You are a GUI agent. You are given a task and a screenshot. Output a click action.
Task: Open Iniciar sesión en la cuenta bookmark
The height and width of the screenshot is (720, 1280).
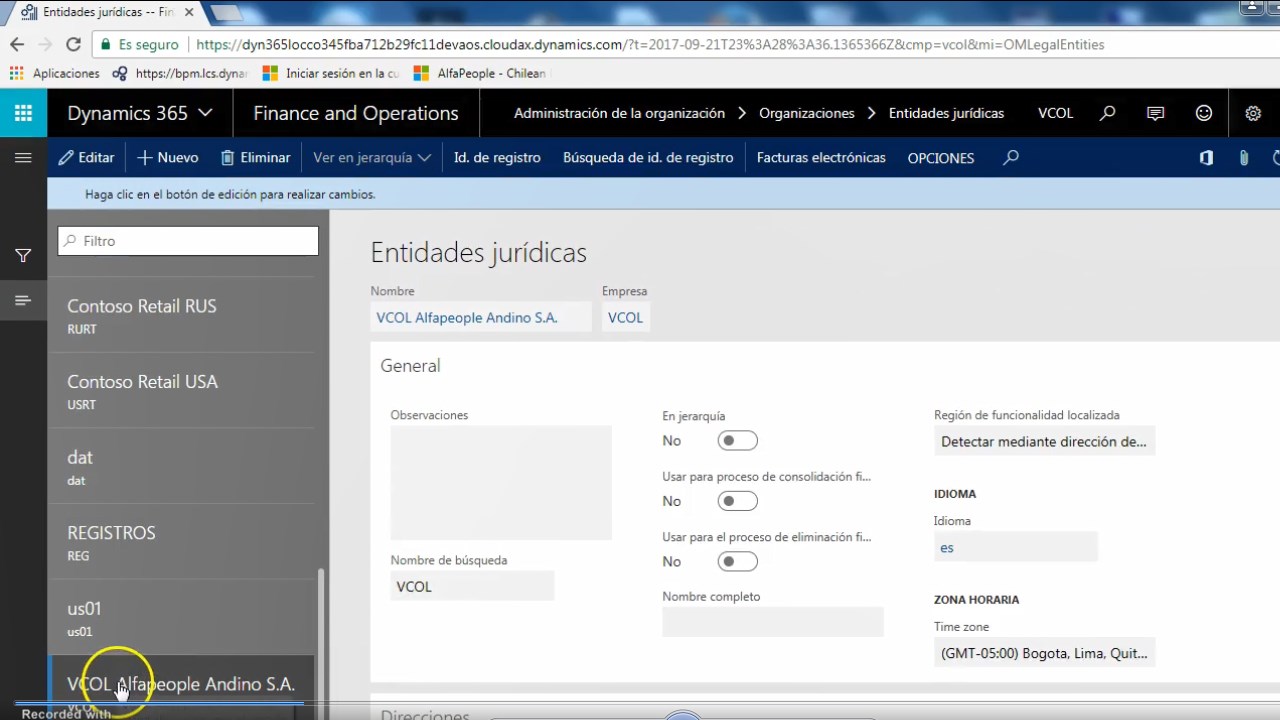[x=331, y=73]
